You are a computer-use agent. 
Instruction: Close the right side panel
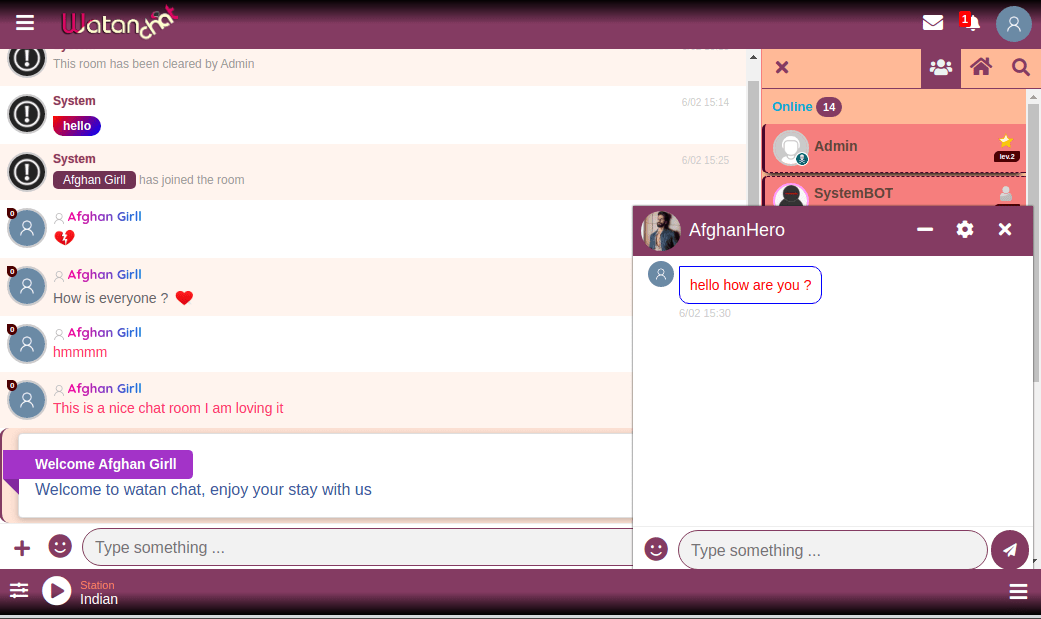coord(782,68)
